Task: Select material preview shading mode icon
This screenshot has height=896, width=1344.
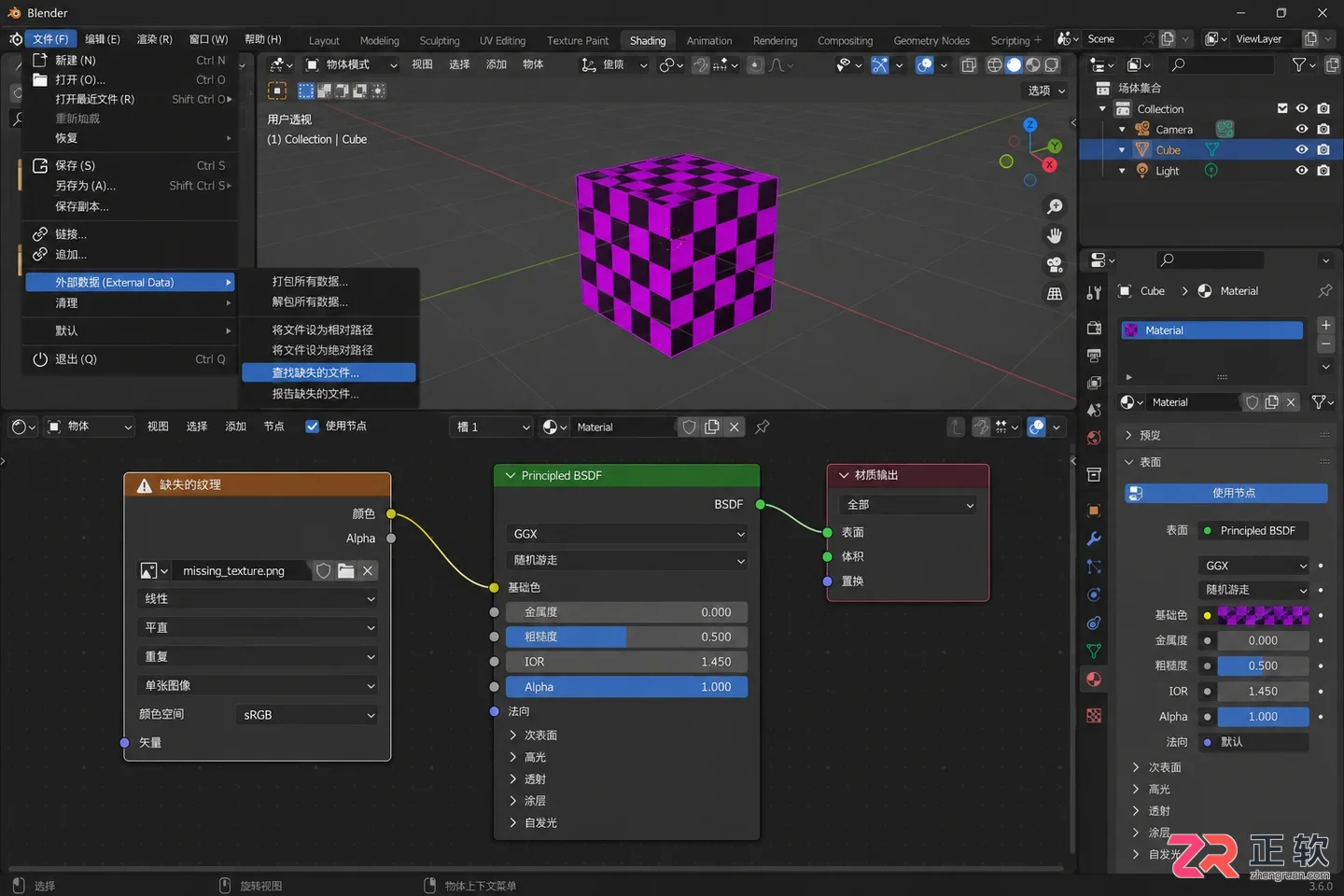Action: [1033, 65]
